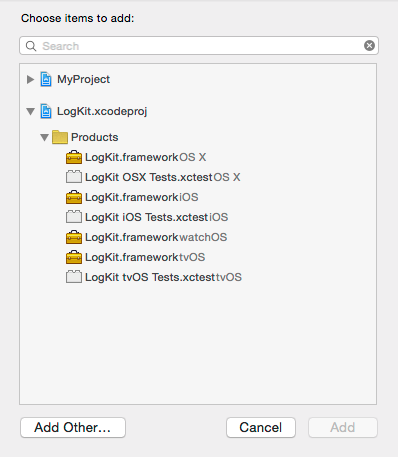Click the Add button
The image size is (398, 457).
click(343, 427)
